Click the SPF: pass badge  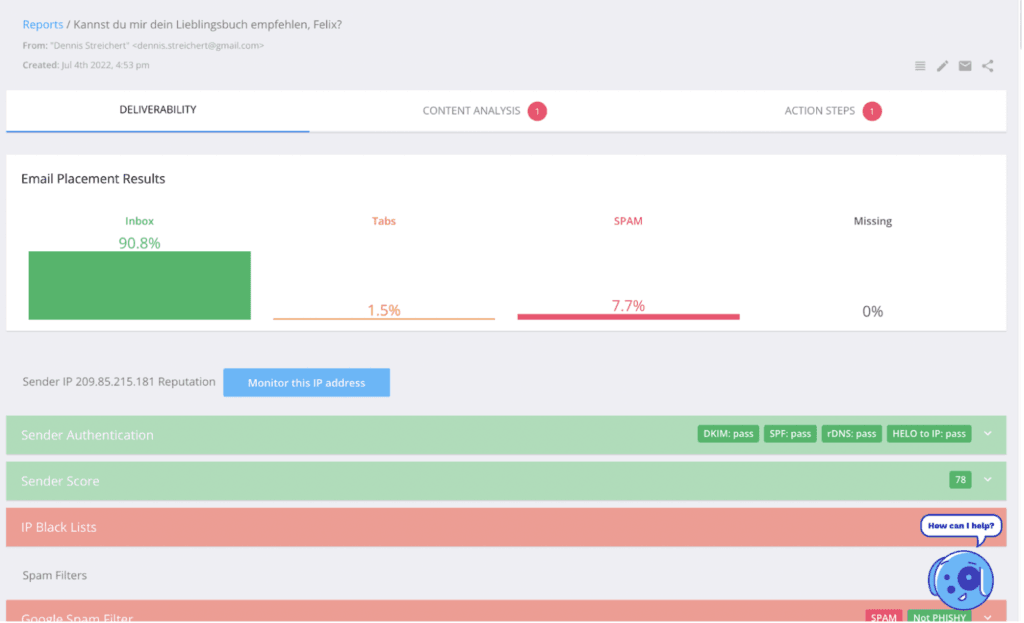[x=790, y=434]
